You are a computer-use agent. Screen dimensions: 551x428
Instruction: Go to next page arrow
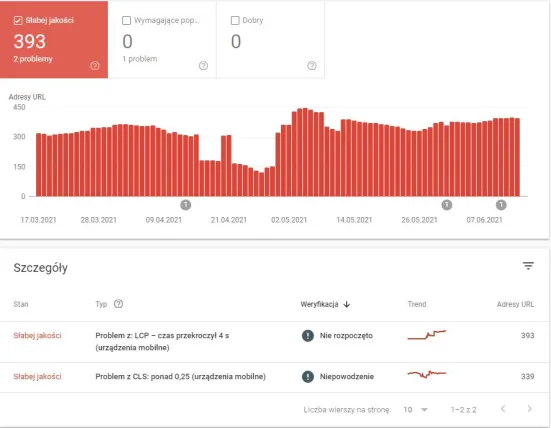(530, 409)
